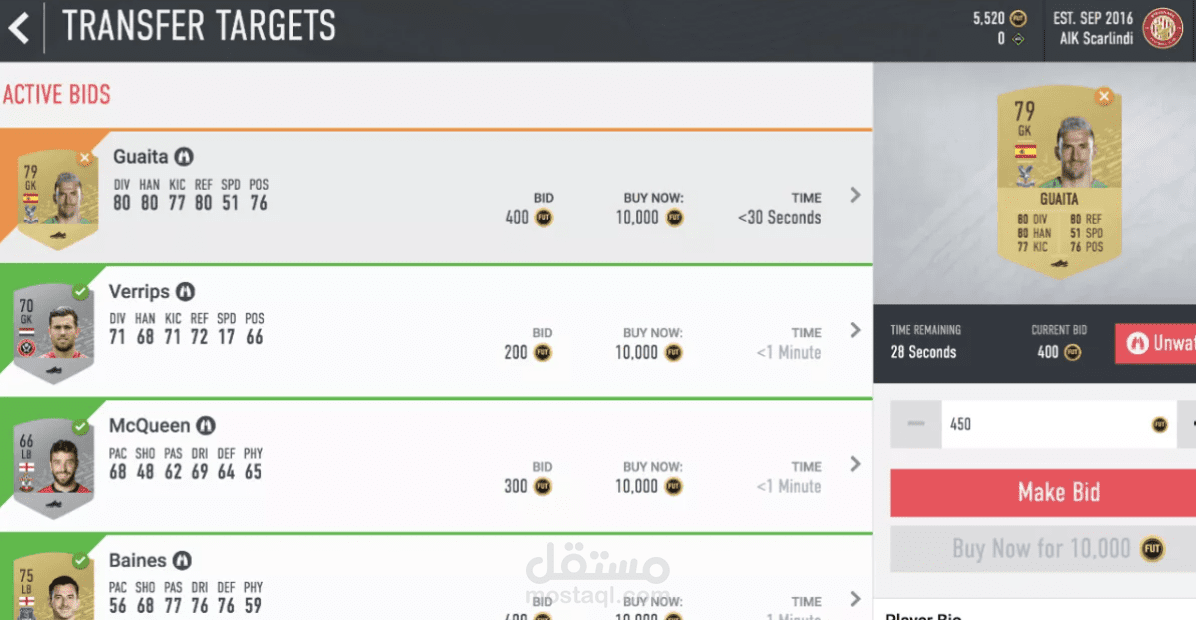Click the binoculars icon next to Guaita

pyautogui.click(x=184, y=157)
